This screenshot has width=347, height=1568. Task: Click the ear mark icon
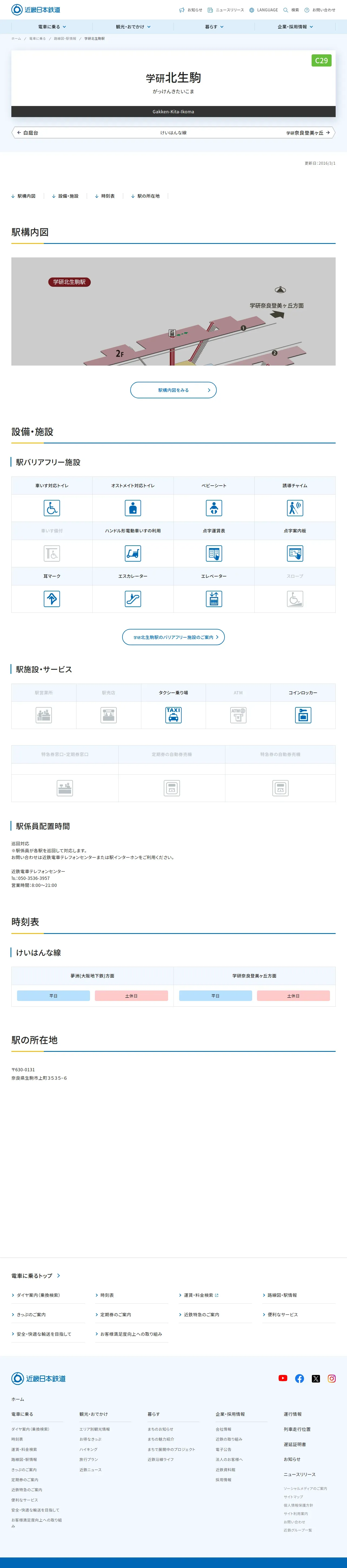coord(52,599)
